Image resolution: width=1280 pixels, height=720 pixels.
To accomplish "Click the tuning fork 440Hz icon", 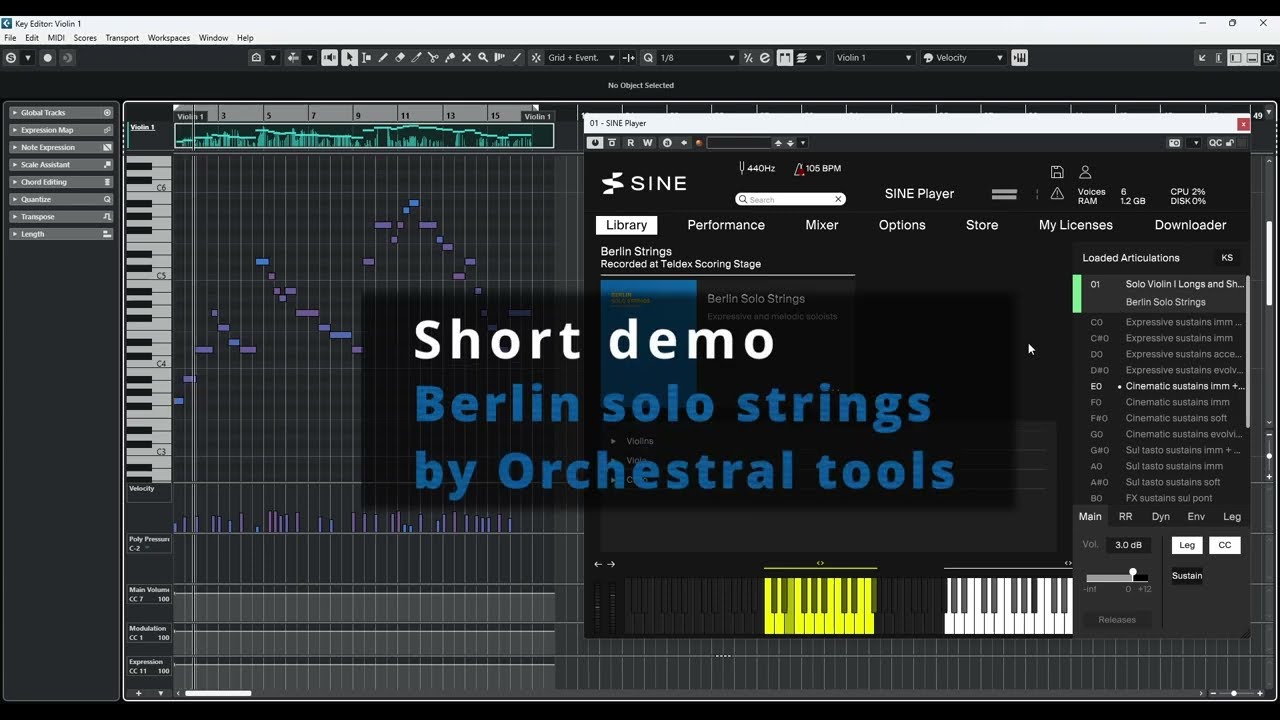I will pos(742,168).
